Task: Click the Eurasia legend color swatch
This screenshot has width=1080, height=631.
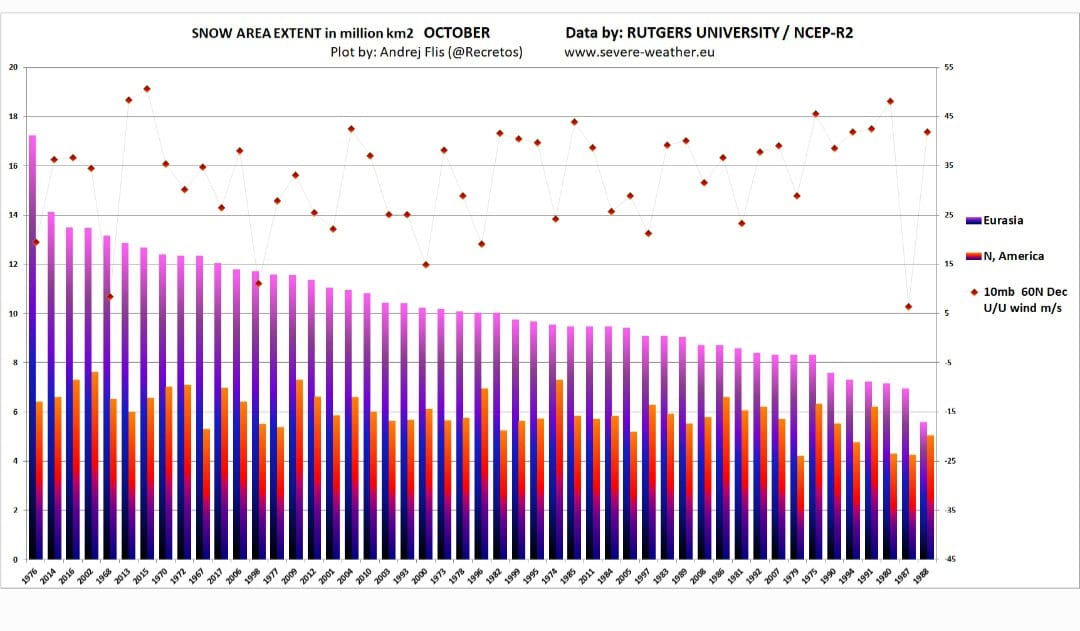Action: (973, 220)
